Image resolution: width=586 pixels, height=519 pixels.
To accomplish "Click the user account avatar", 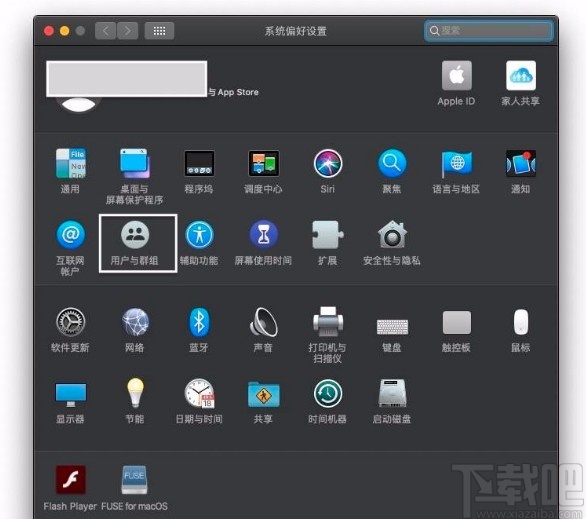I will [x=78, y=104].
